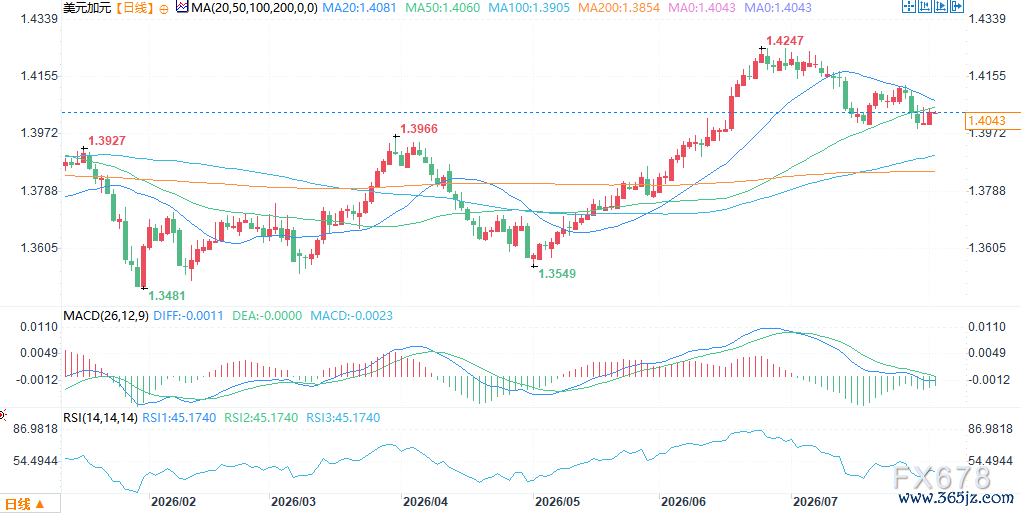
Task: Click the 1.3481 low price marker
Action: 167,296
